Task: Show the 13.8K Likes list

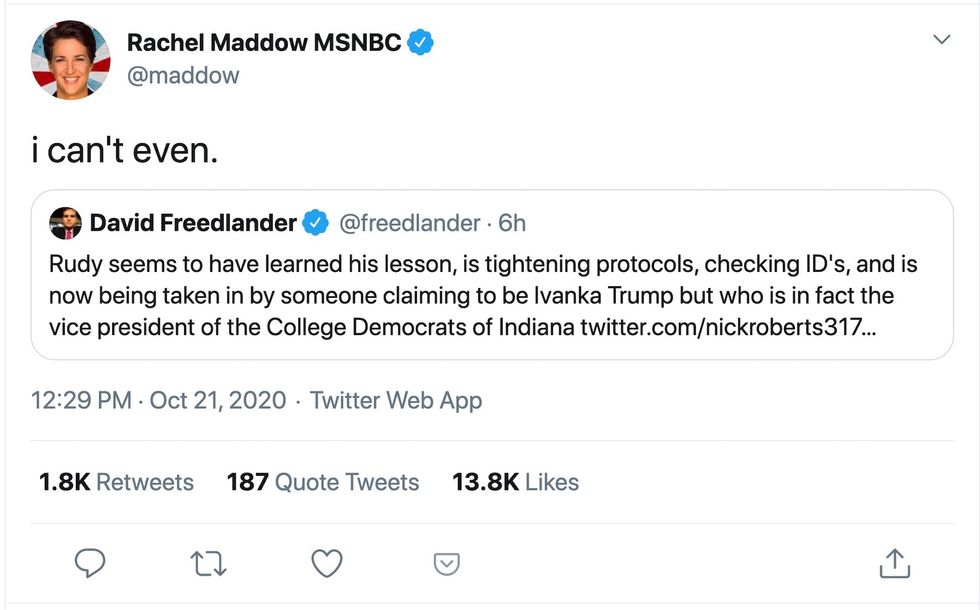Action: tap(515, 482)
